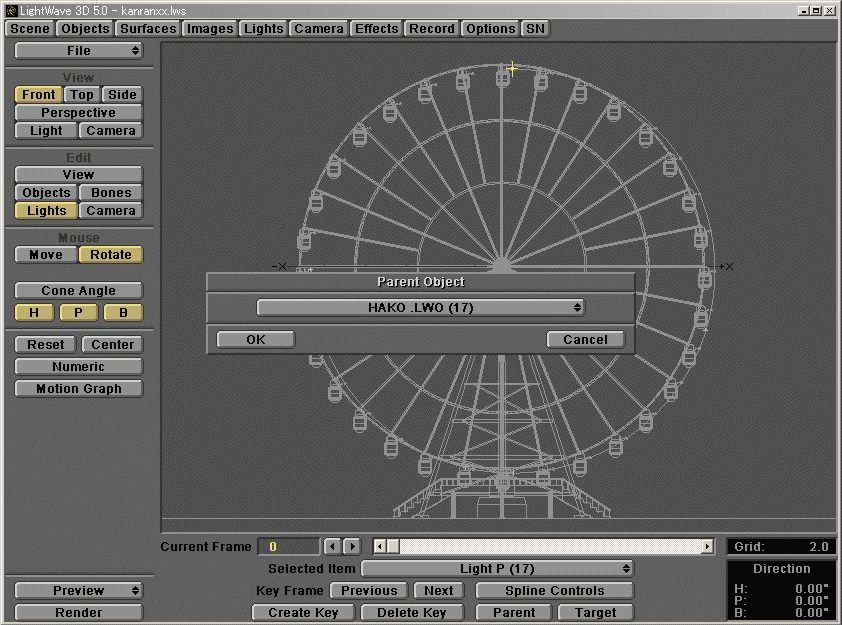The image size is (842, 625).
Task: Click the LightWave 3D title bar icon
Action: click(x=10, y=9)
